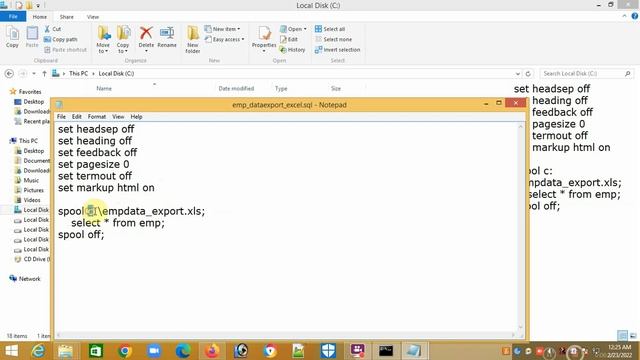Viewport: 640px width, 360px height.
Task: Switch to the Share ribbon tab
Action: (x=67, y=17)
